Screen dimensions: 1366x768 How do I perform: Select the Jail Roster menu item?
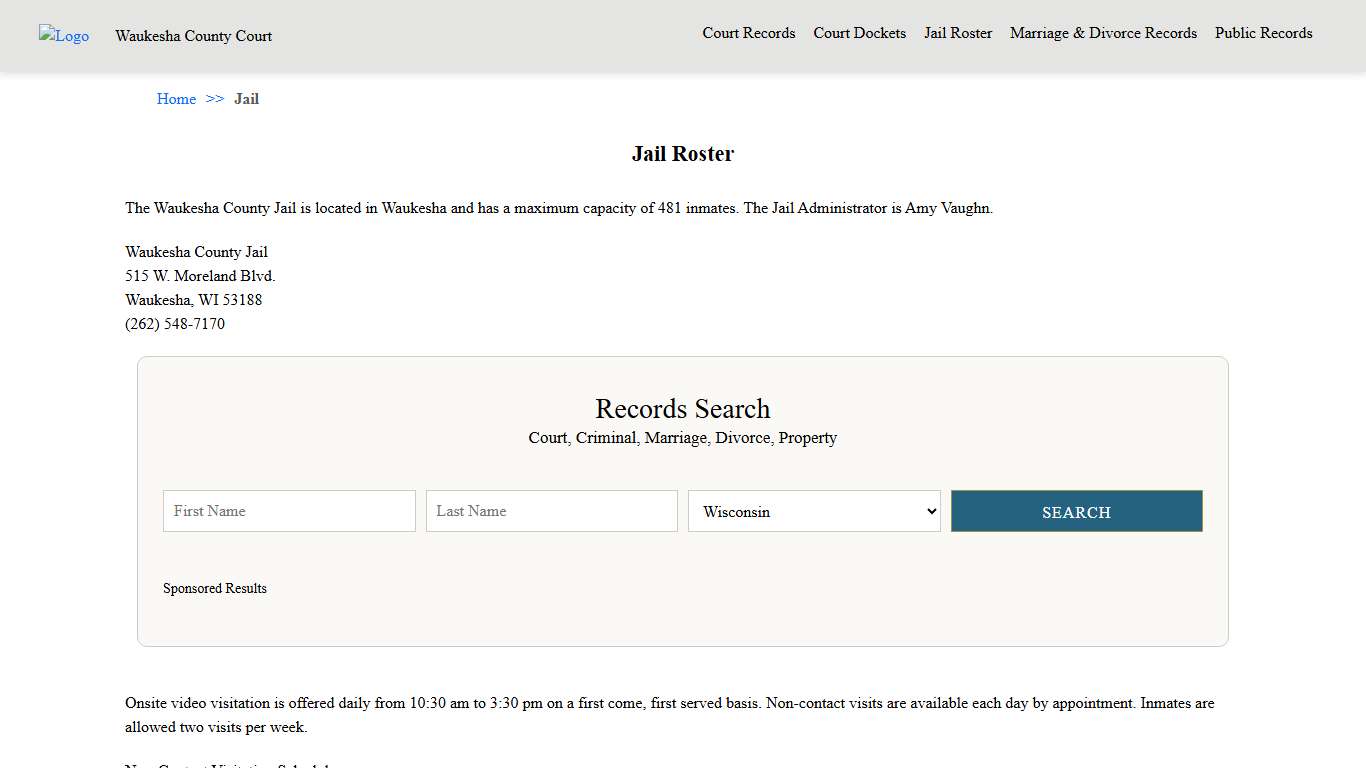click(958, 33)
